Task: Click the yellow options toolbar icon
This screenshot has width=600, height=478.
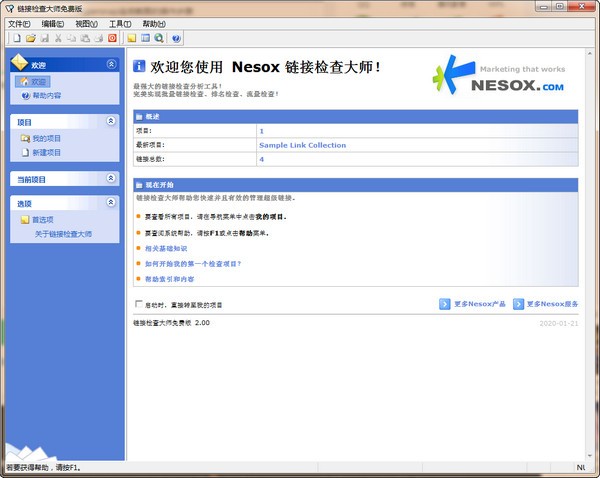Action: coord(131,38)
